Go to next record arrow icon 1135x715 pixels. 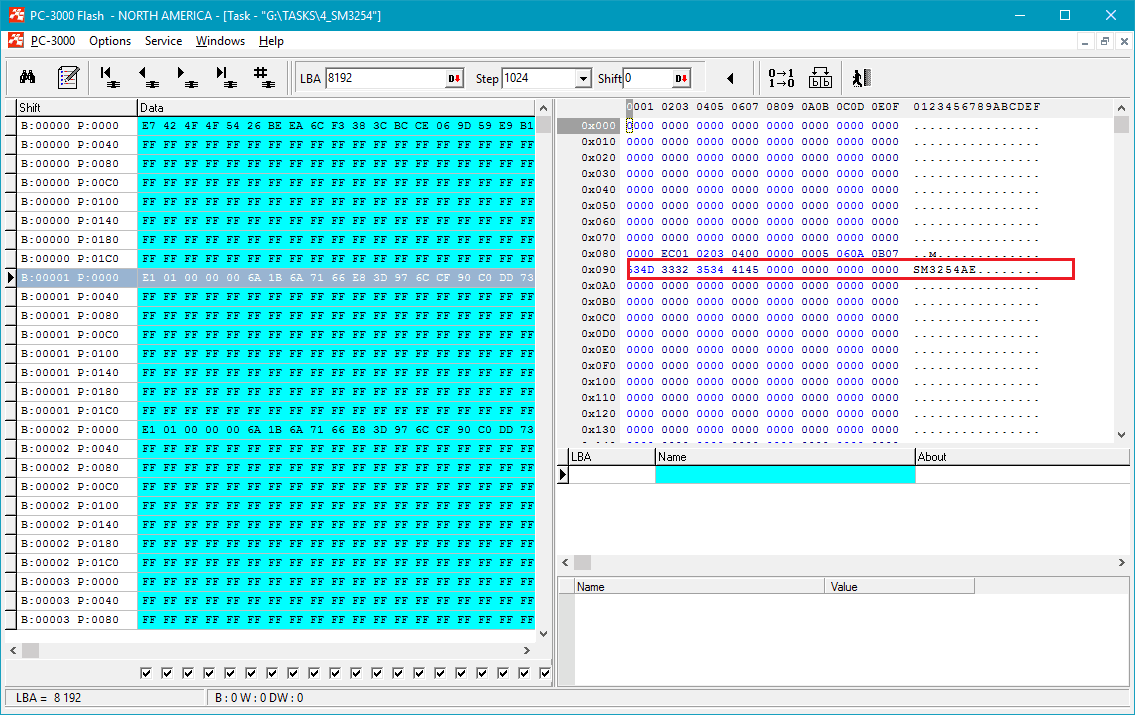pos(187,77)
